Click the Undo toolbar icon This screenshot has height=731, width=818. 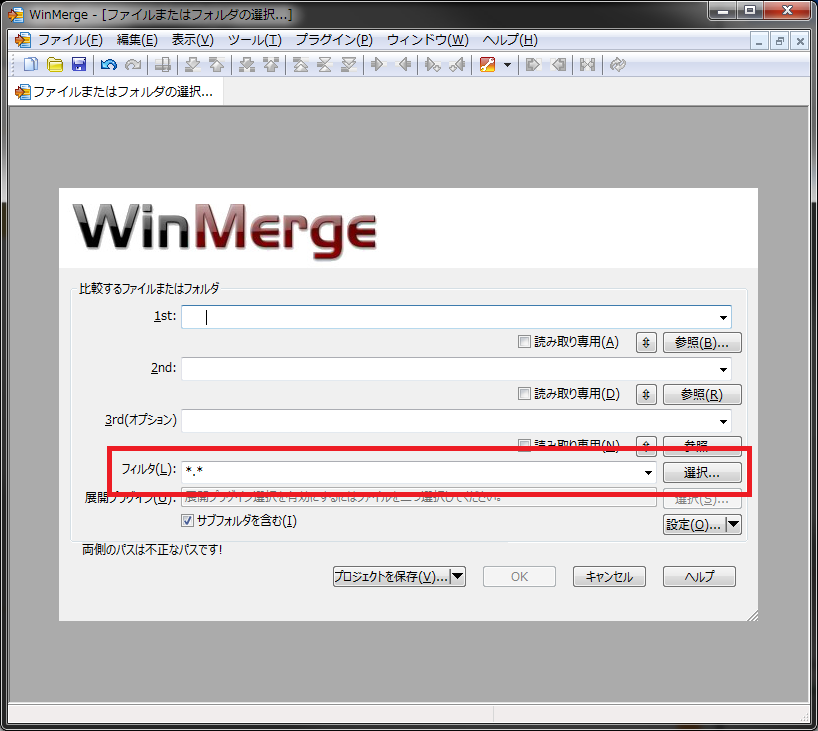pos(110,64)
